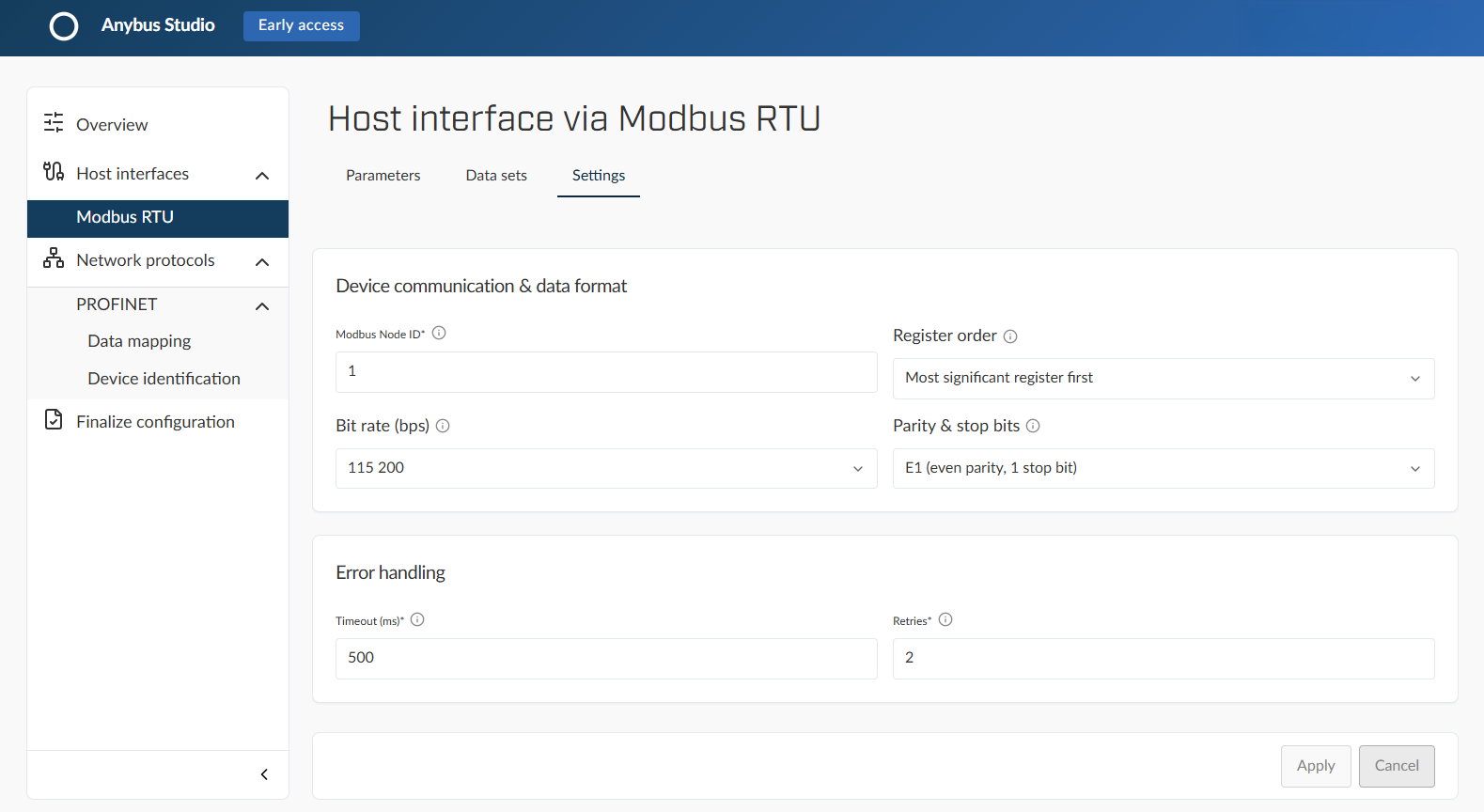Collapse the sidebar with the left arrow
Viewport: 1484px width, 812px height.
coord(264,774)
